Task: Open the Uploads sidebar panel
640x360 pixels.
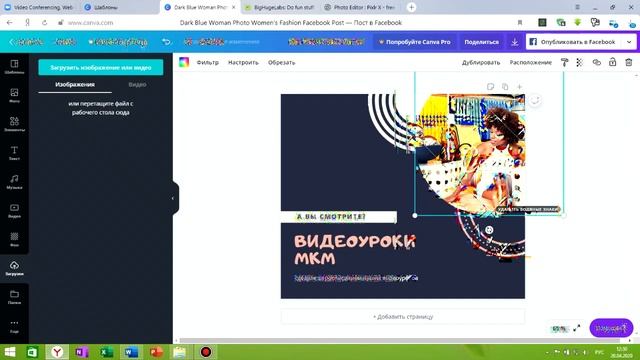Action: coord(14,269)
